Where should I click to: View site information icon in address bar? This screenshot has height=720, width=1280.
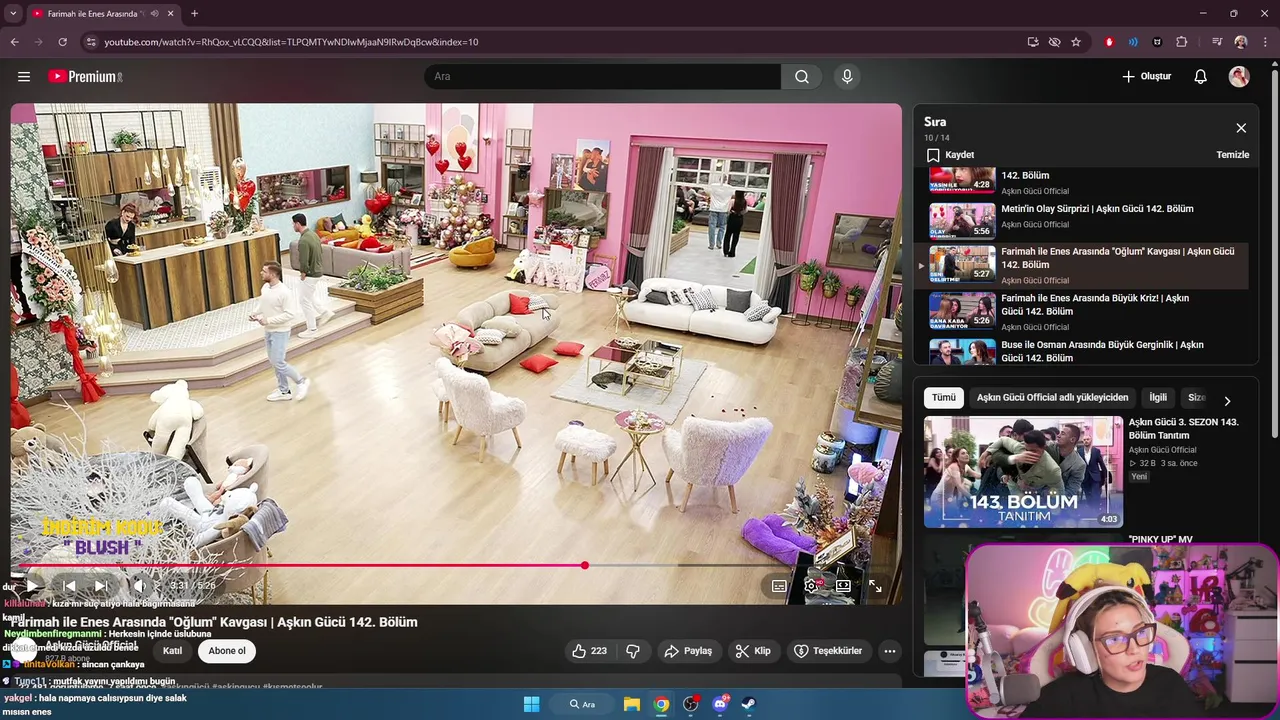point(91,42)
